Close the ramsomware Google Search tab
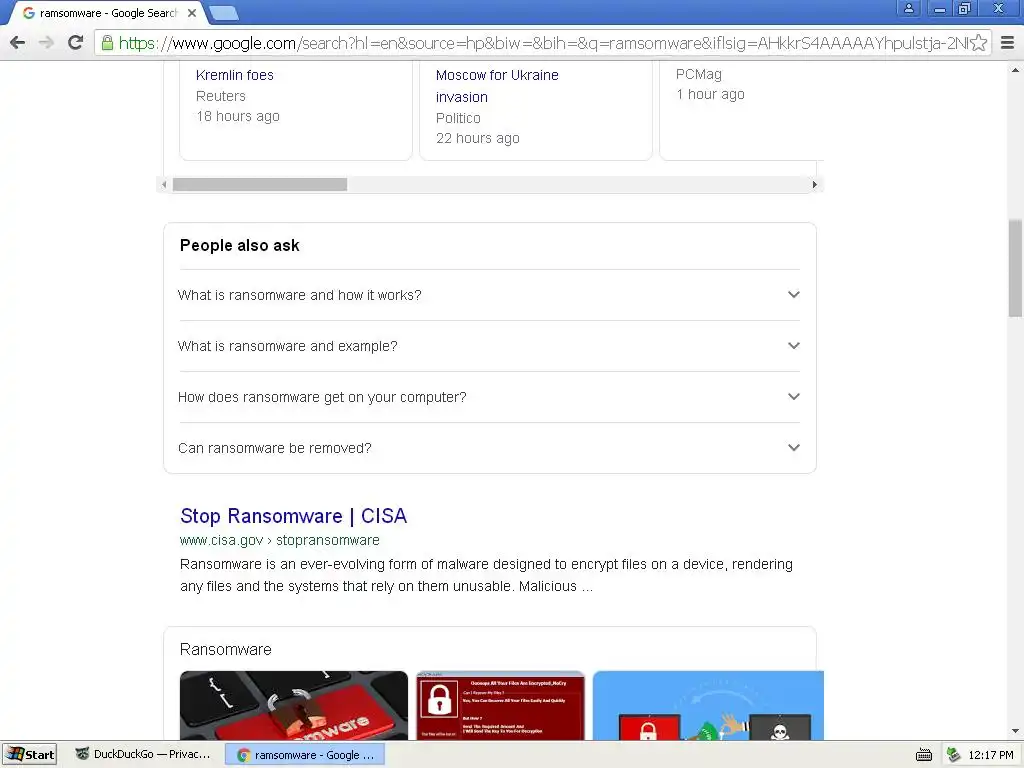This screenshot has width=1024, height=768. 192,13
